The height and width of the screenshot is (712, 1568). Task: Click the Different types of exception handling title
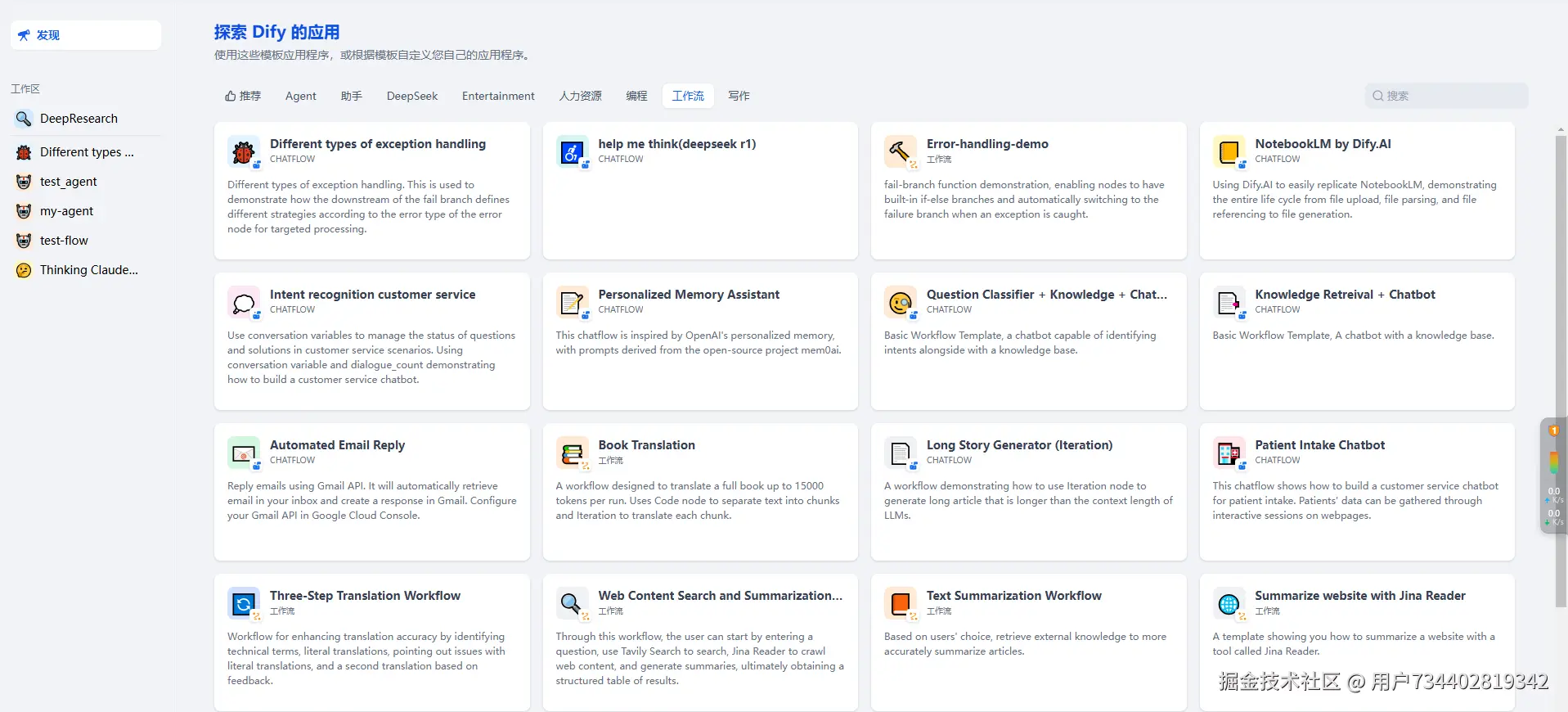[378, 144]
